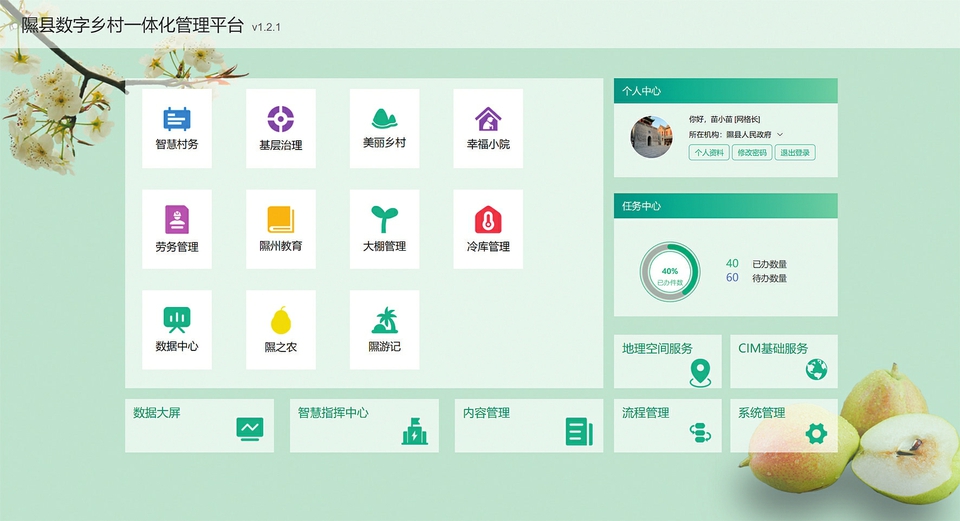Open the 数据大屏 tile

(185, 426)
